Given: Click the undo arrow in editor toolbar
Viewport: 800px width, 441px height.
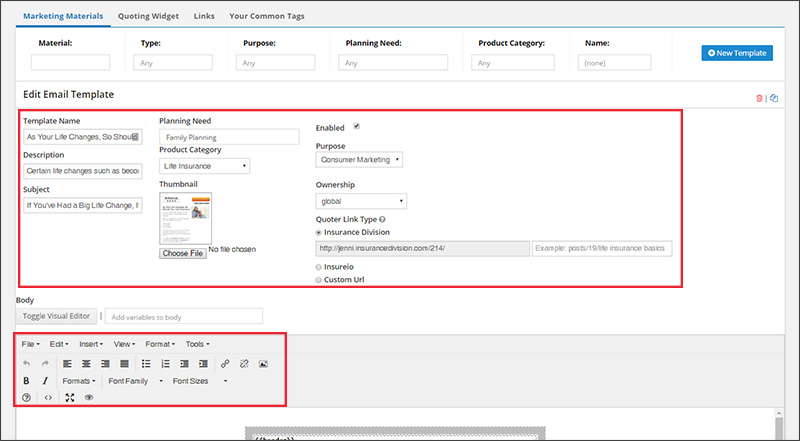Looking at the screenshot, I should pyautogui.click(x=27, y=364).
